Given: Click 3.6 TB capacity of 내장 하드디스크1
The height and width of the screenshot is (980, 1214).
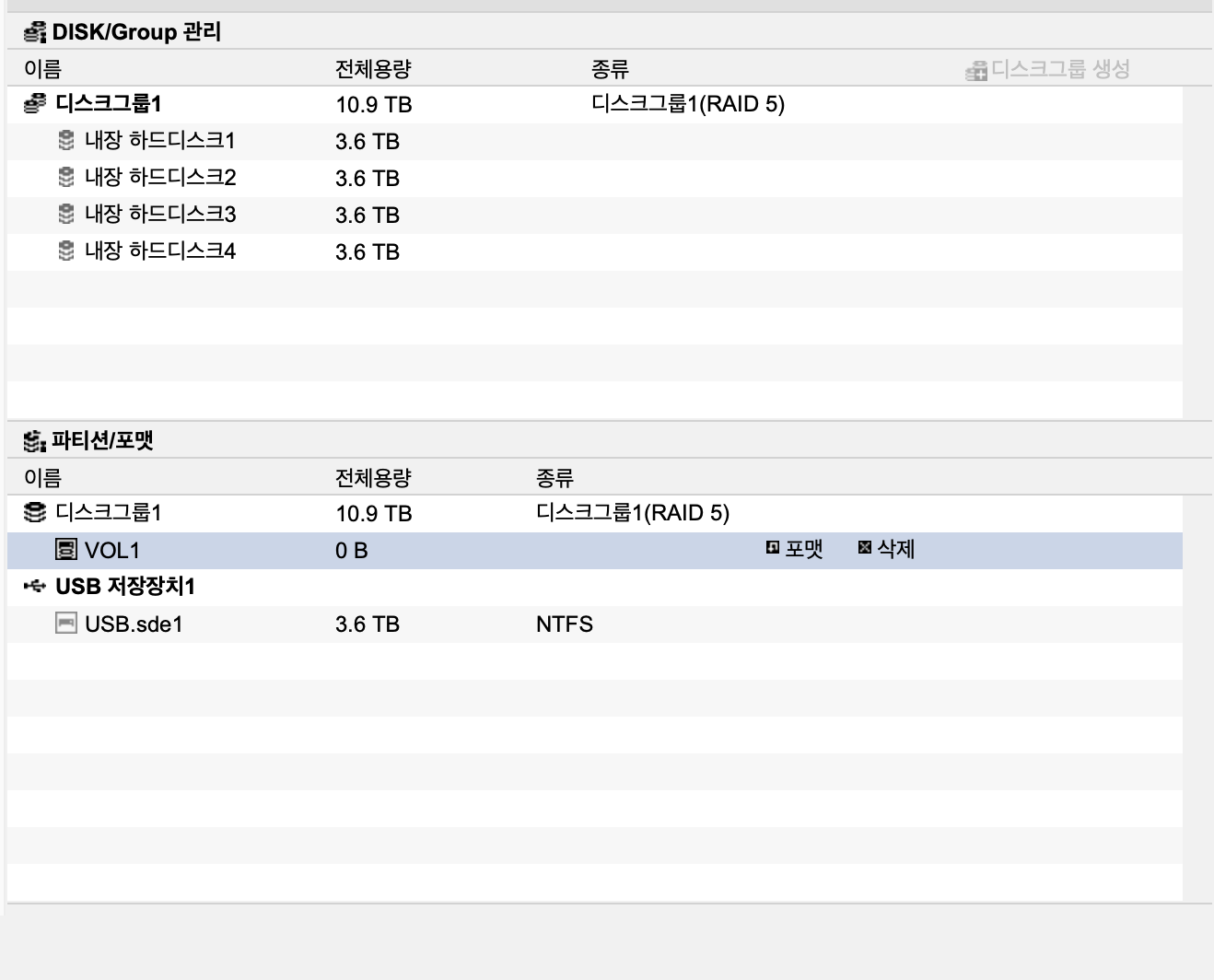Looking at the screenshot, I should tap(368, 142).
